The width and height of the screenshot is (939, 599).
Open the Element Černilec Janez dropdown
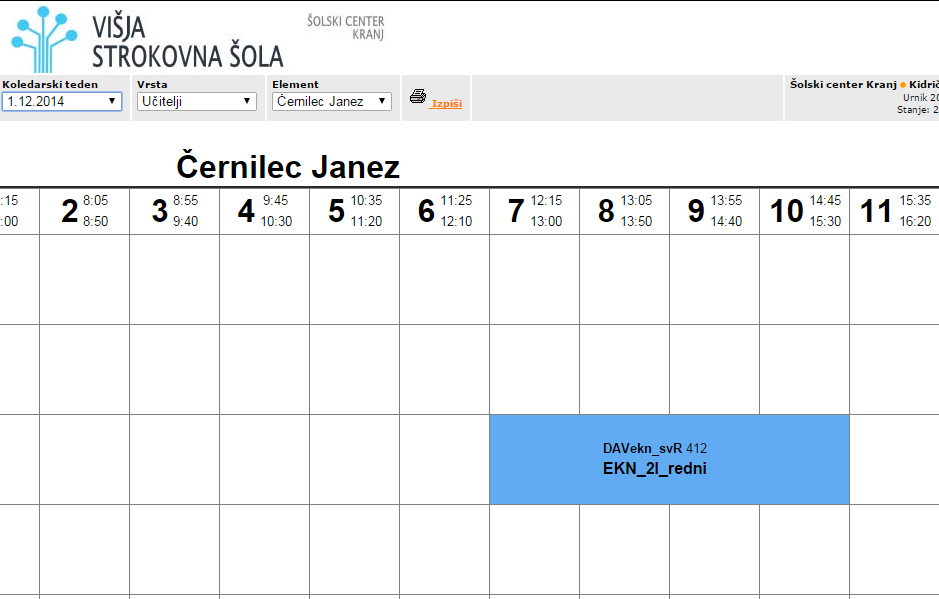(x=332, y=101)
